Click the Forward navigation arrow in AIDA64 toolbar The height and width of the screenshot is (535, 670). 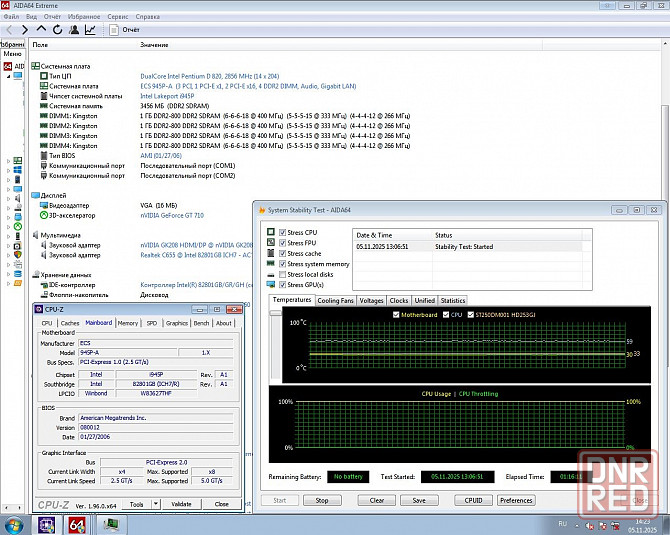[24, 30]
